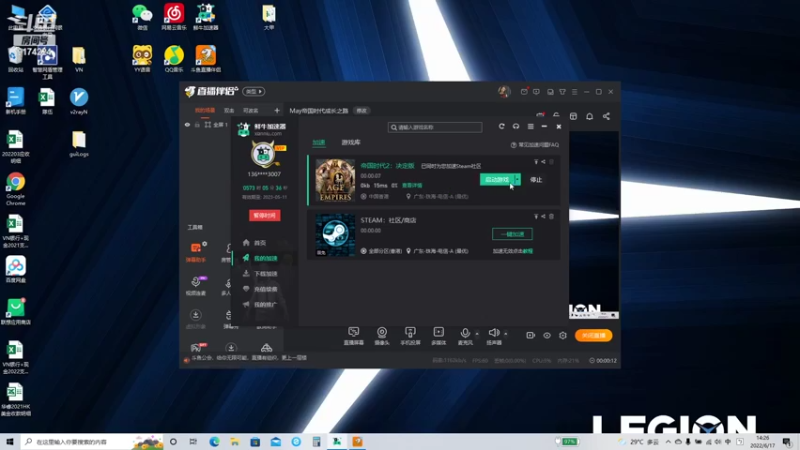Open download acceleration menu item

point(260,274)
